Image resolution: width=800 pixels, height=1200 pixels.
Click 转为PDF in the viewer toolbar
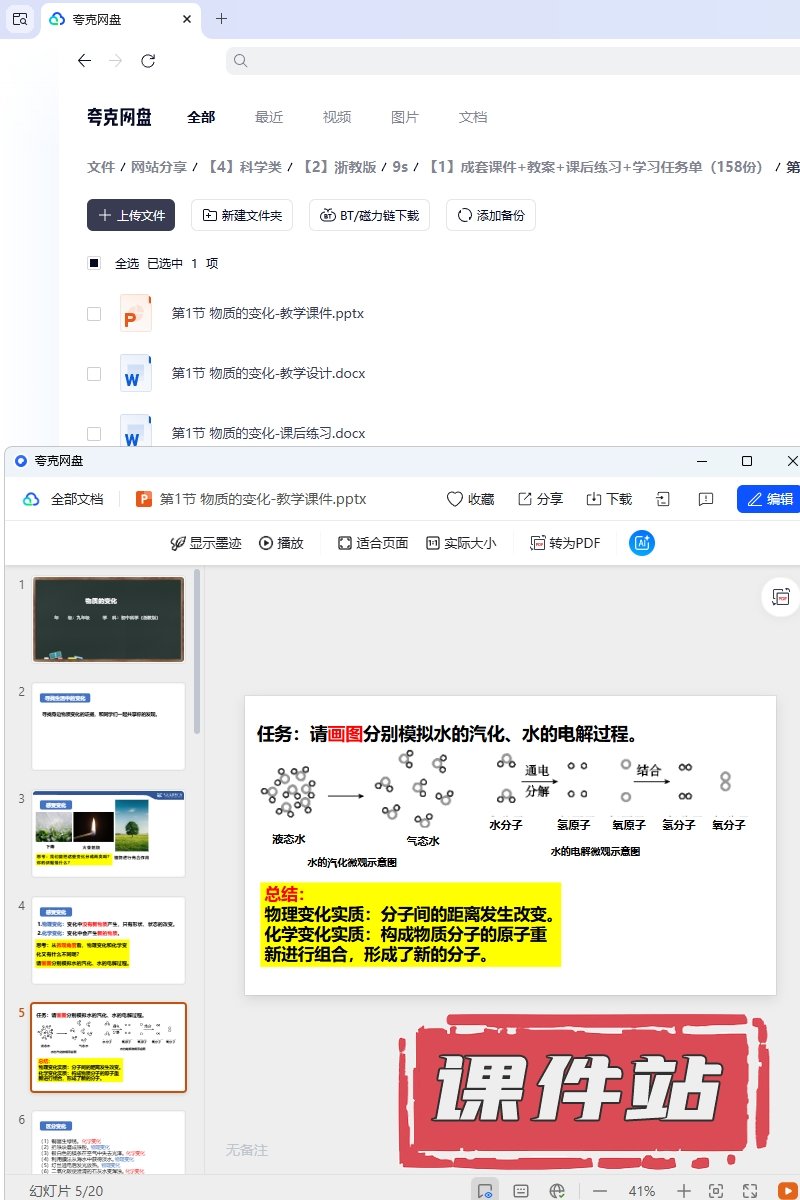coord(565,543)
